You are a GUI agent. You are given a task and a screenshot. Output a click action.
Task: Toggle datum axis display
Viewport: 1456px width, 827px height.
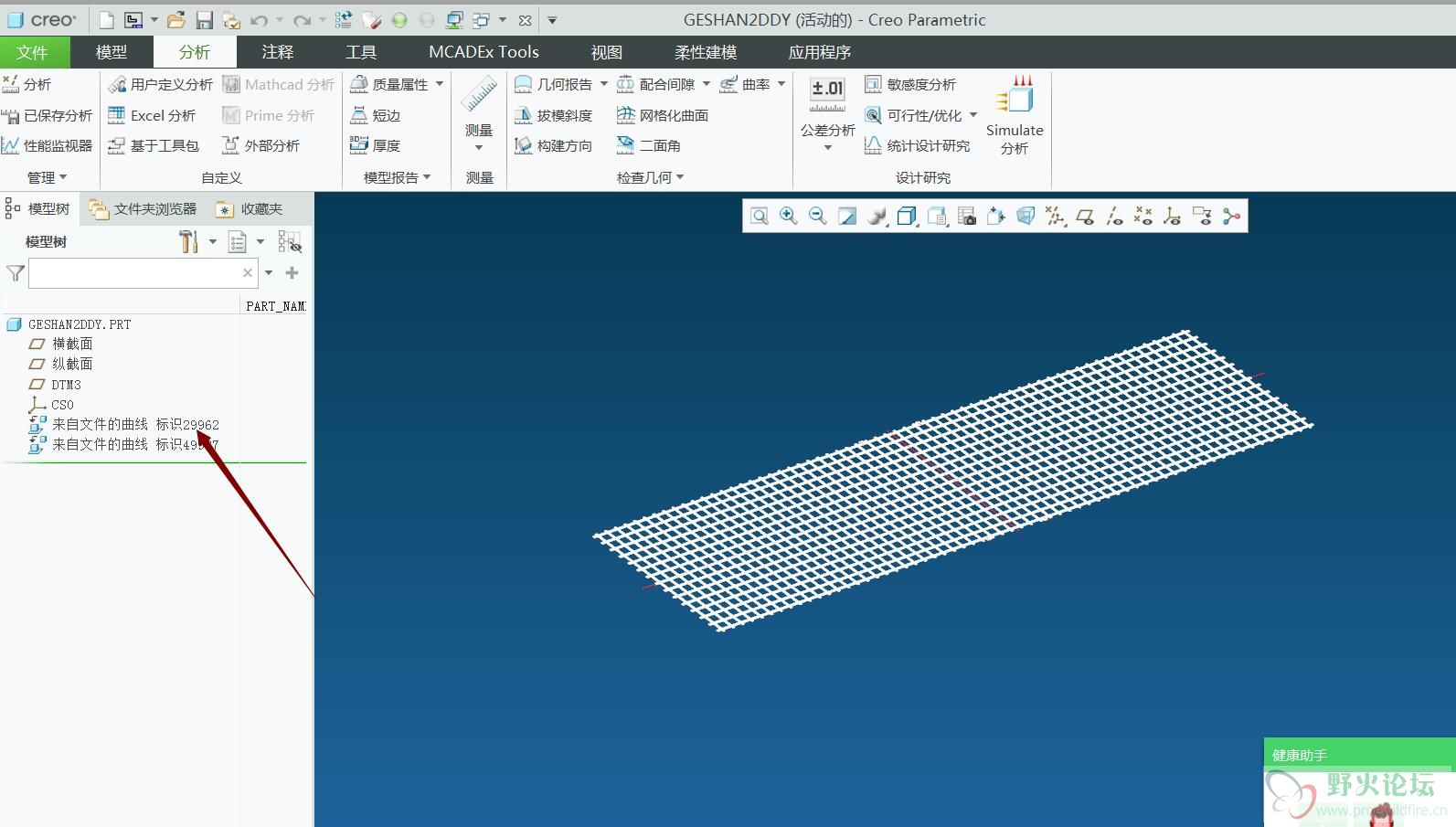(1114, 216)
